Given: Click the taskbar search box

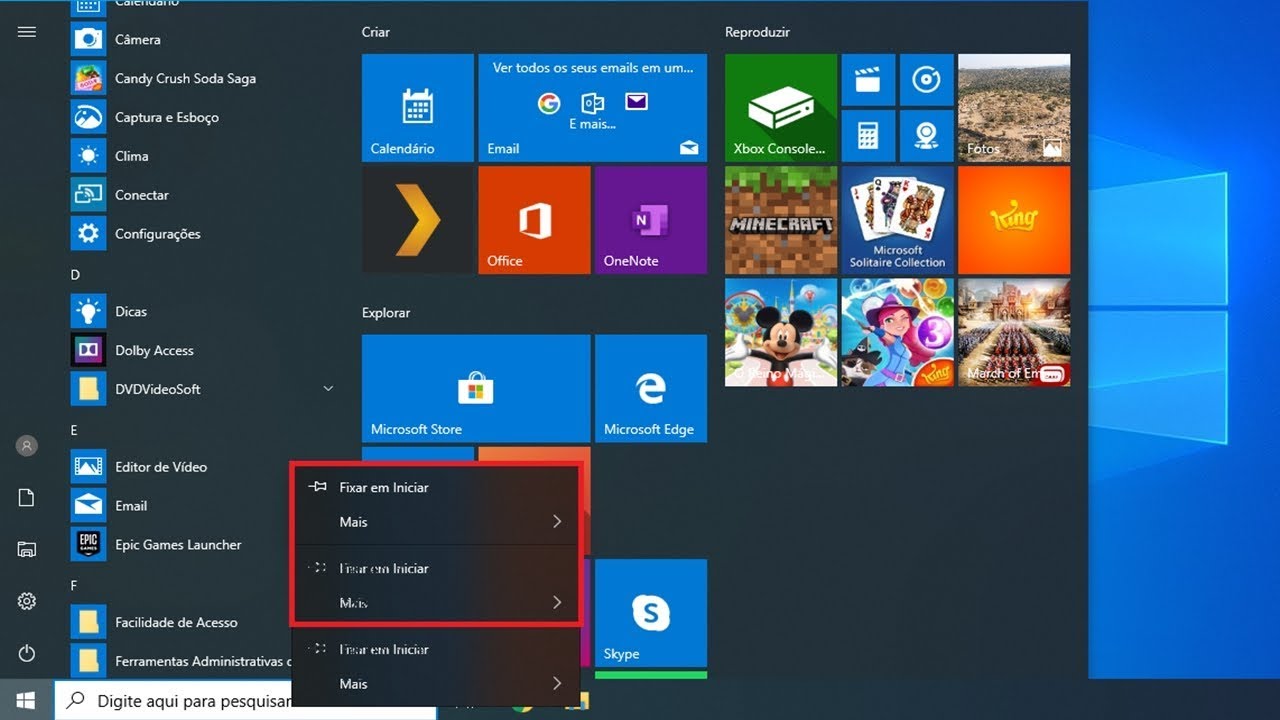Looking at the screenshot, I should pyautogui.click(x=245, y=701).
